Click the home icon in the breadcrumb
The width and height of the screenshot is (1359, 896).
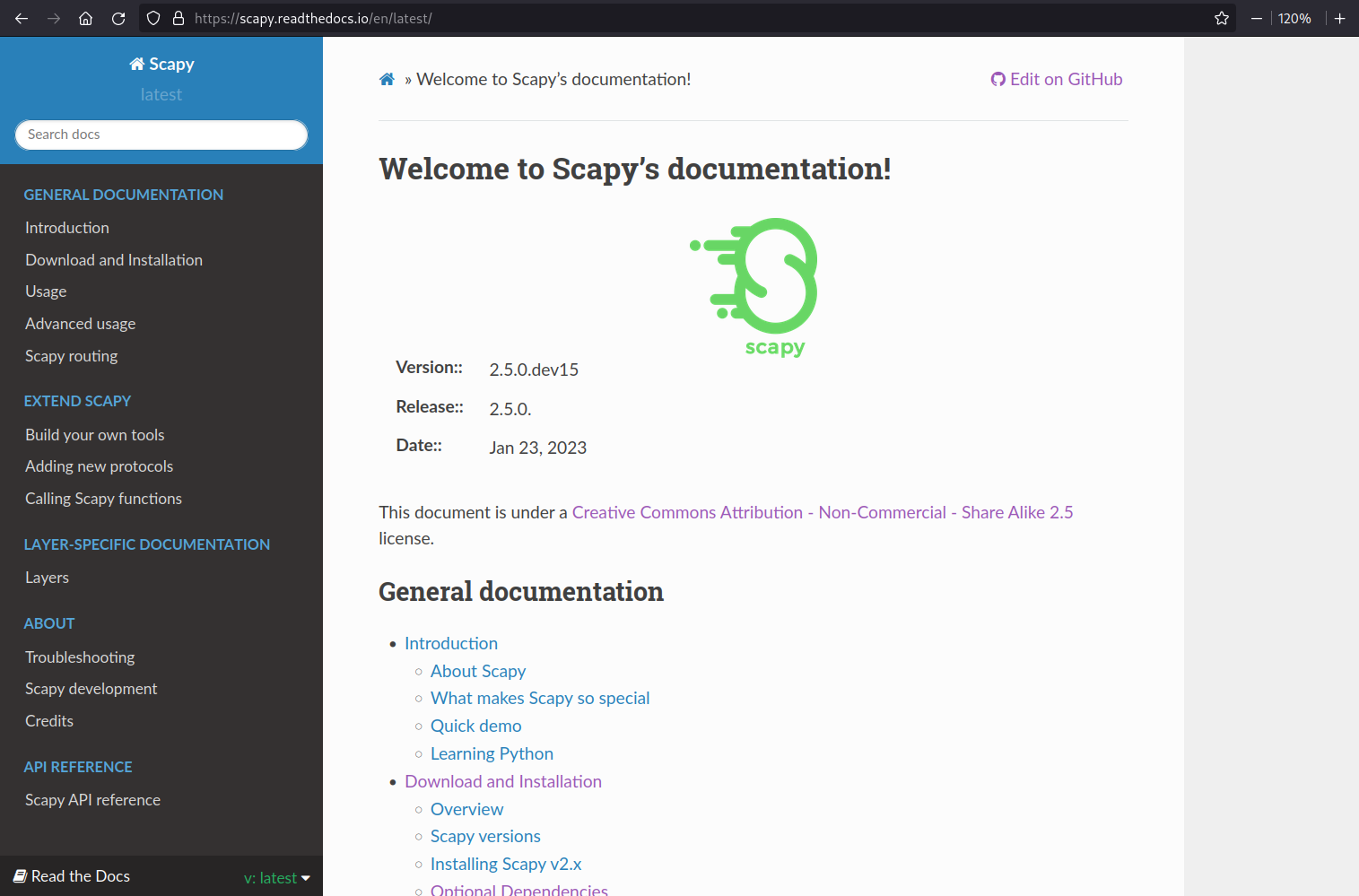pos(386,79)
